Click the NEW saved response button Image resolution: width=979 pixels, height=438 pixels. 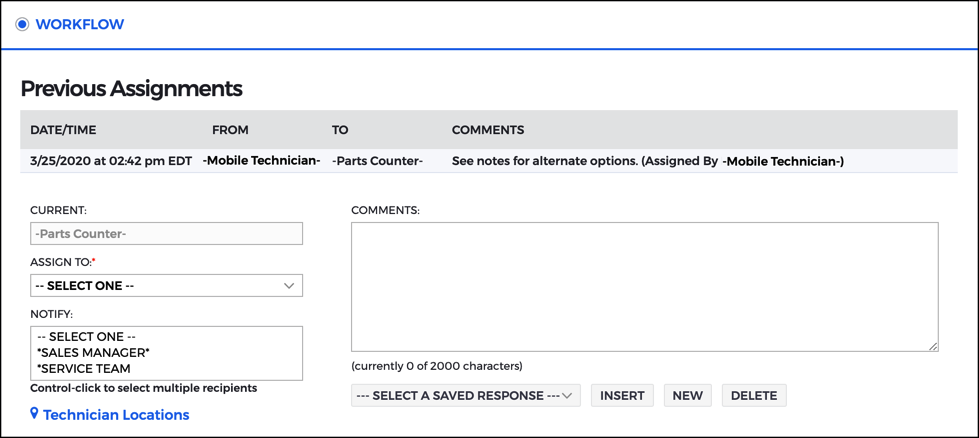coord(687,396)
